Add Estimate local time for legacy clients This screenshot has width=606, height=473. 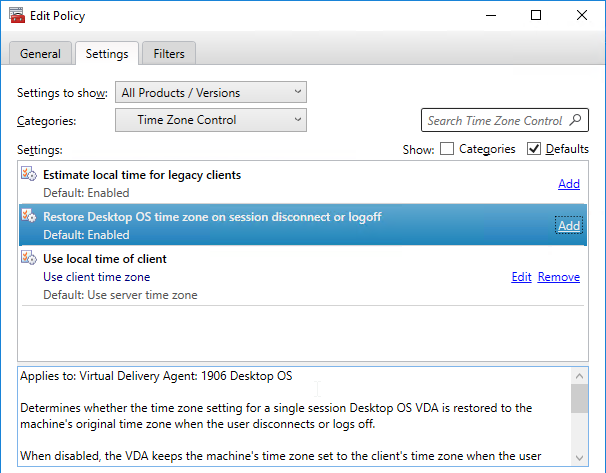569,184
